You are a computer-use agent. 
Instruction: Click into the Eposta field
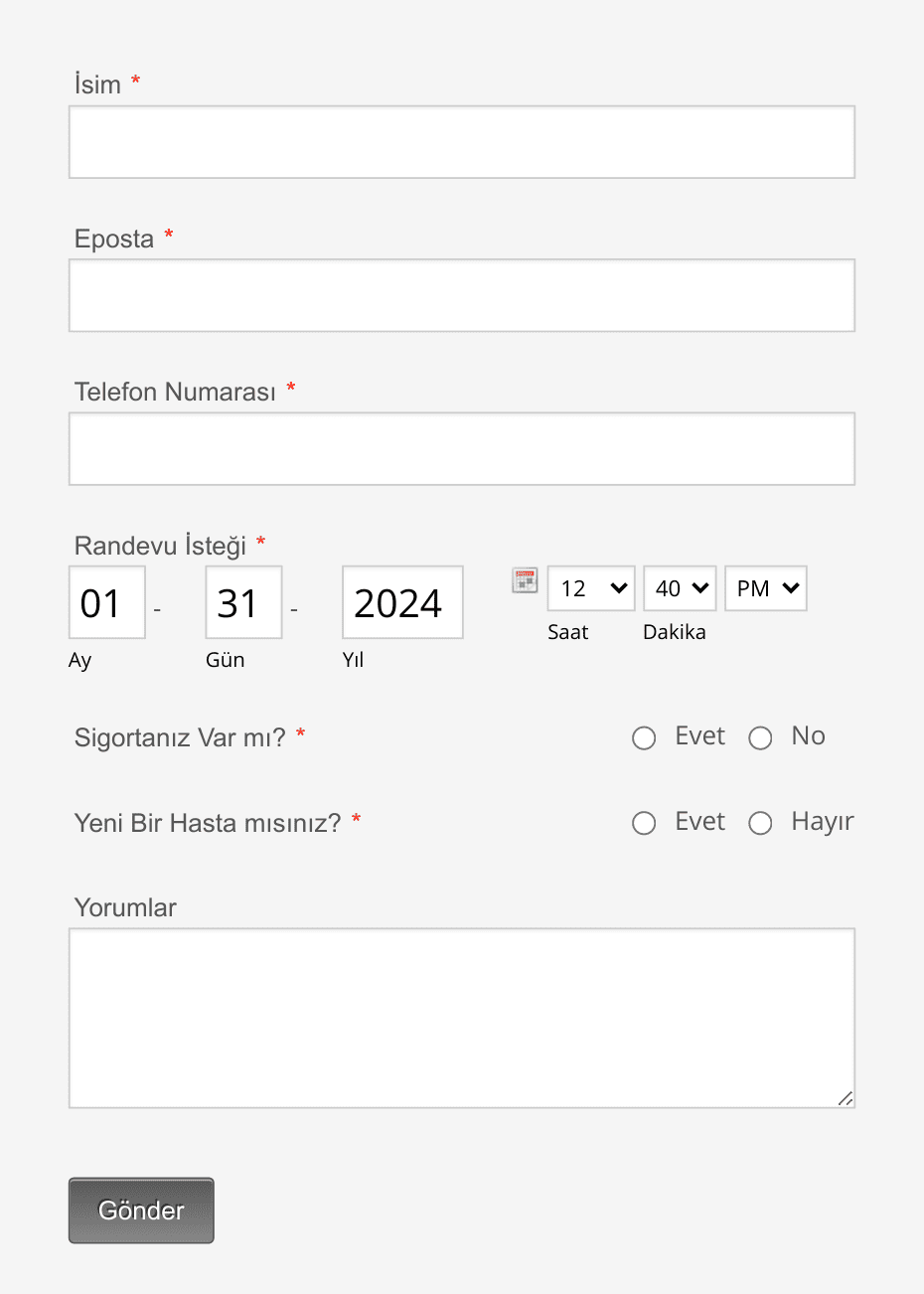(462, 295)
